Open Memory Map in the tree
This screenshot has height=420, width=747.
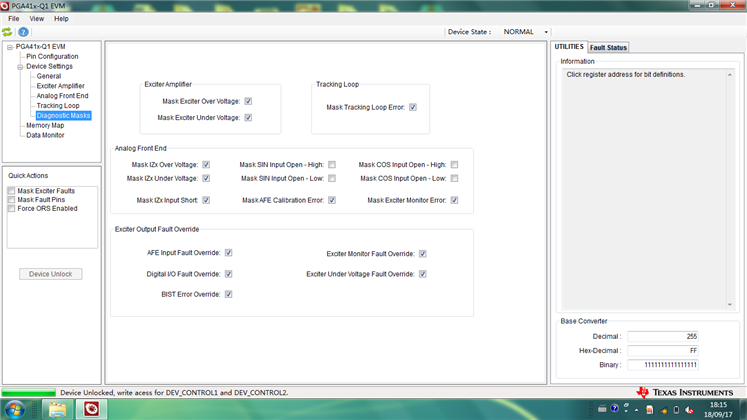pyautogui.click(x=45, y=125)
